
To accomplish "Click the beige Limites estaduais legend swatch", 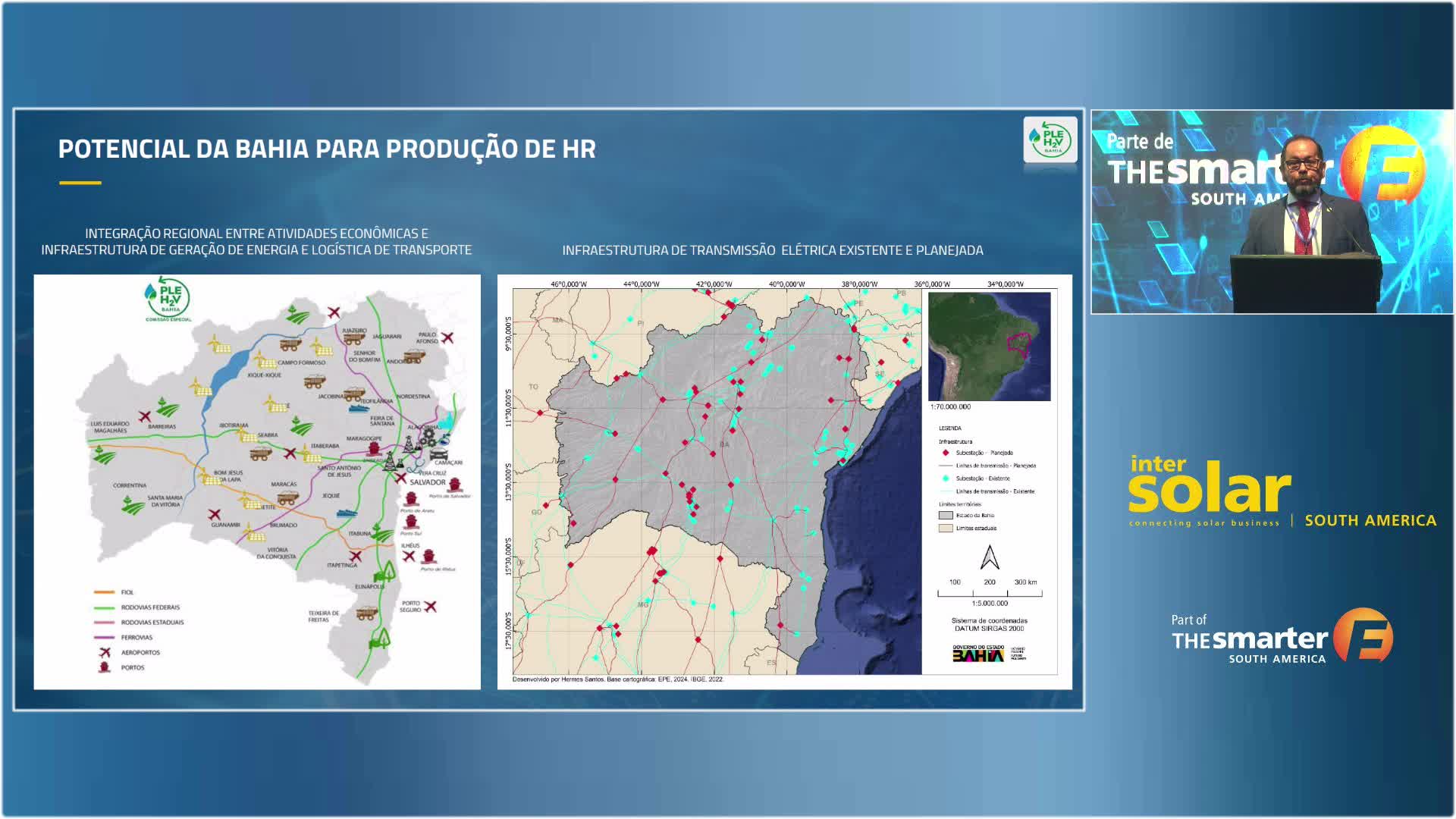I will point(946,528).
